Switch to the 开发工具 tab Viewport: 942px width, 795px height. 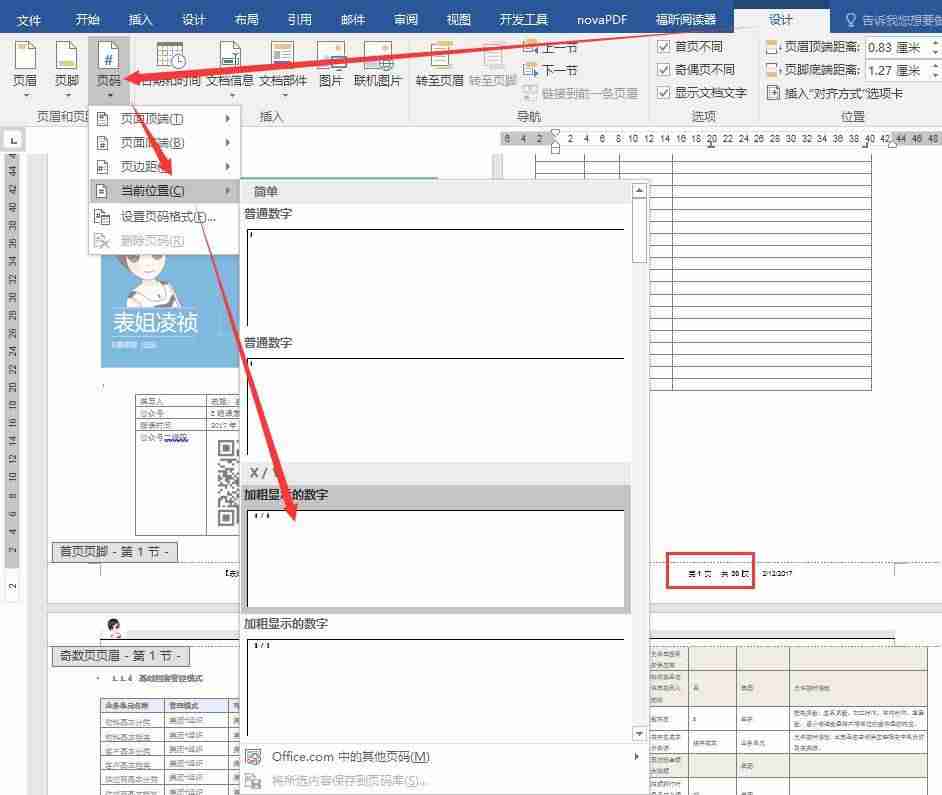click(523, 19)
